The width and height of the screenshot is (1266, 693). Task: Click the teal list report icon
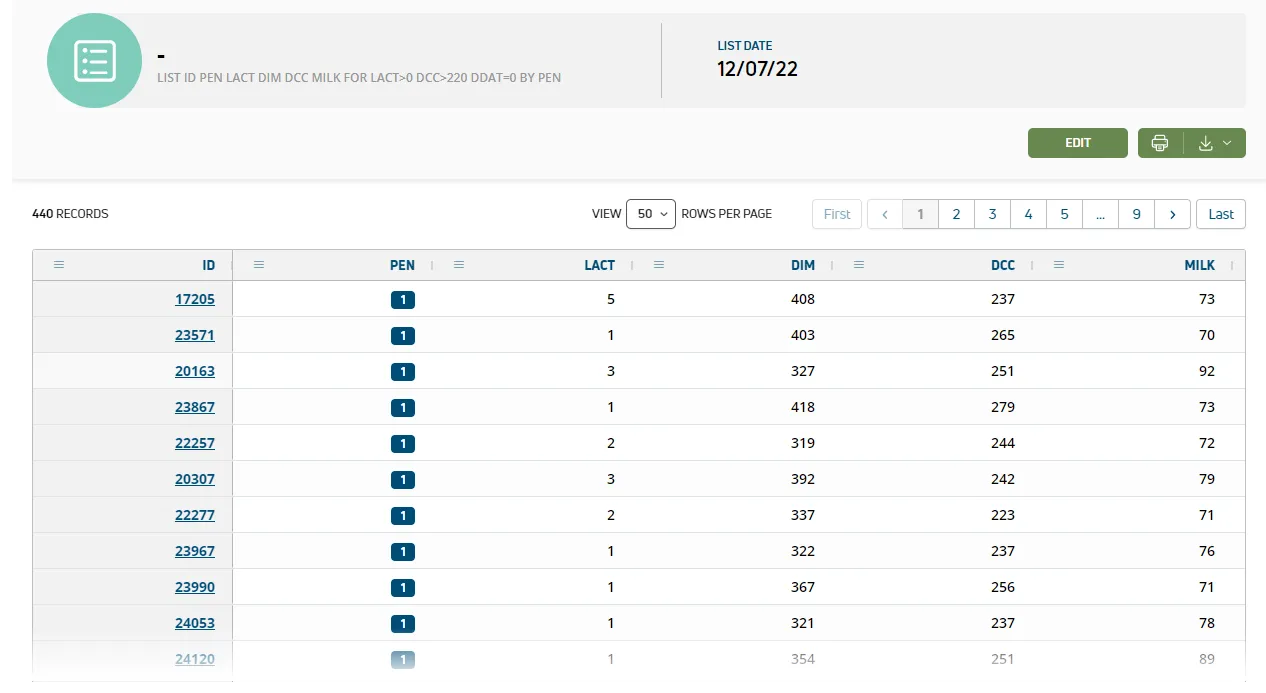point(95,61)
